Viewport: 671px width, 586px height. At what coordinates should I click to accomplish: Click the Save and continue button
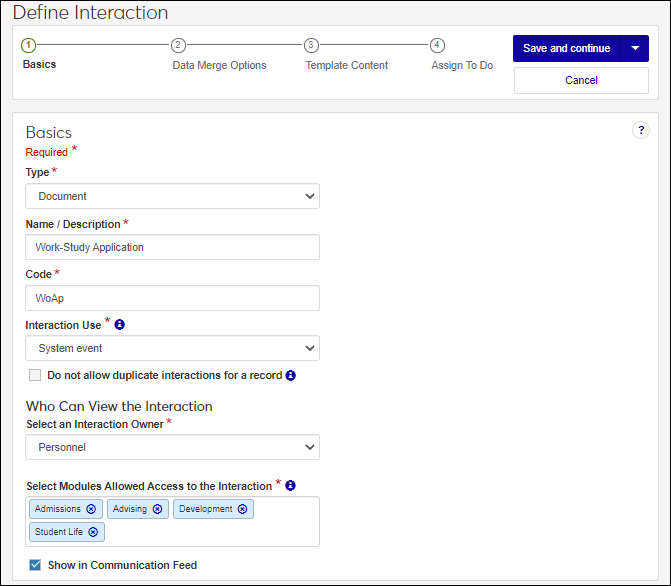tap(566, 48)
